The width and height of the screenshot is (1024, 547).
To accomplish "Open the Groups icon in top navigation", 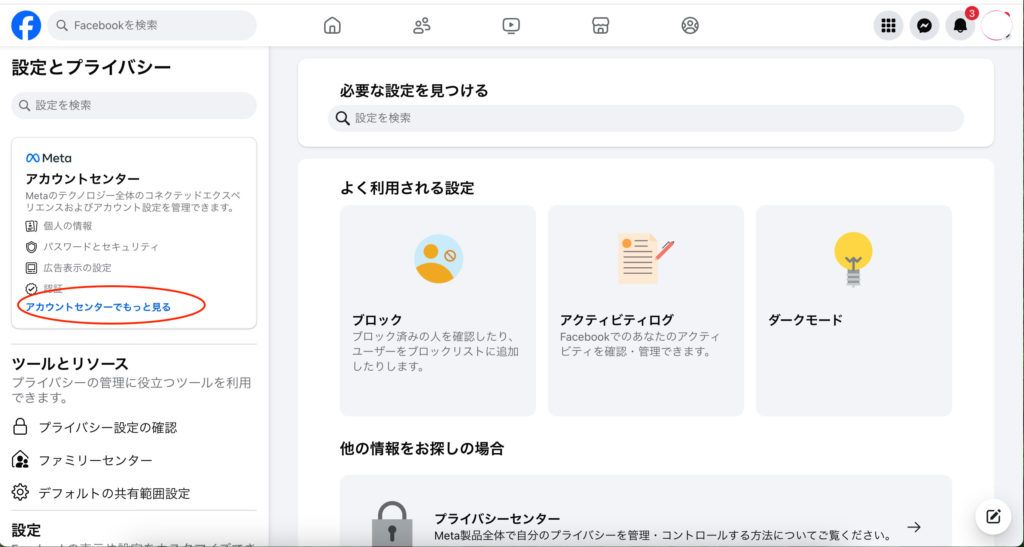I will (690, 26).
